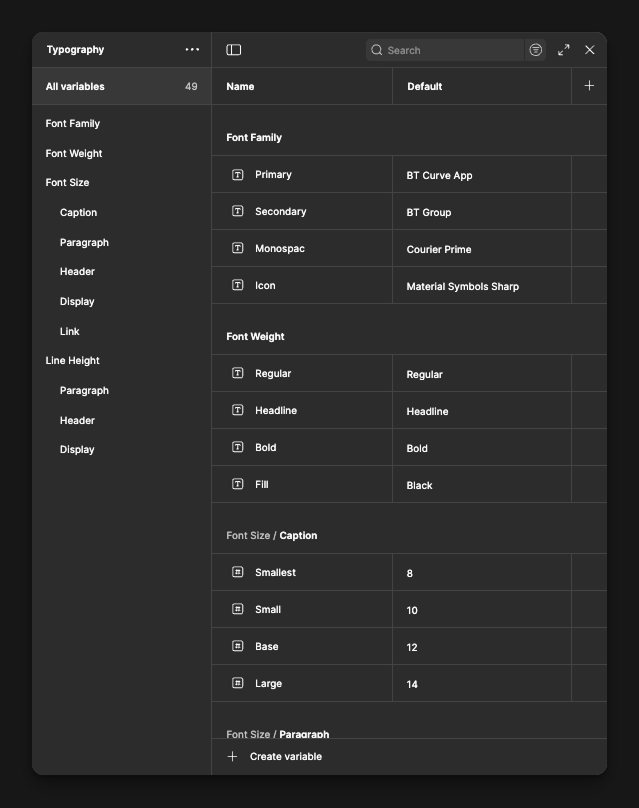Open the Font Size group in sidebar
This screenshot has height=808, width=639.
(x=68, y=183)
